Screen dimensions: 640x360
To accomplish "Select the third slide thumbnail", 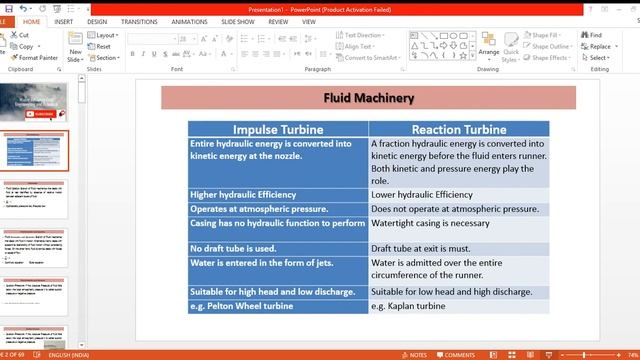I will pyautogui.click(x=33, y=199).
